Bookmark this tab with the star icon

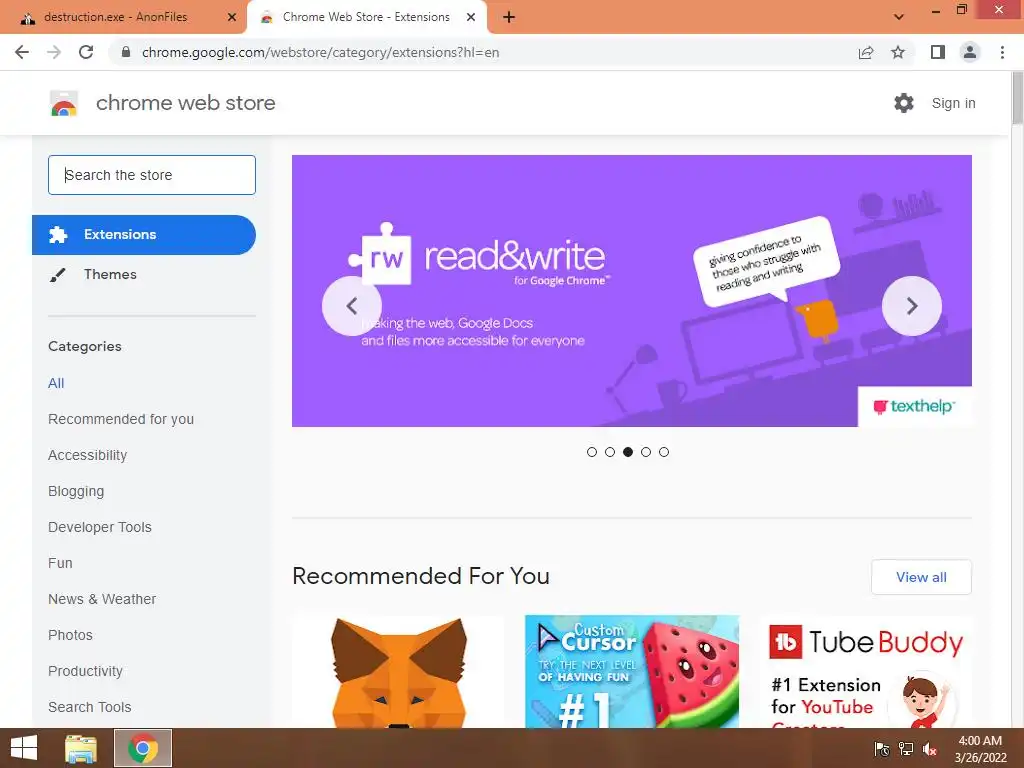[x=898, y=52]
